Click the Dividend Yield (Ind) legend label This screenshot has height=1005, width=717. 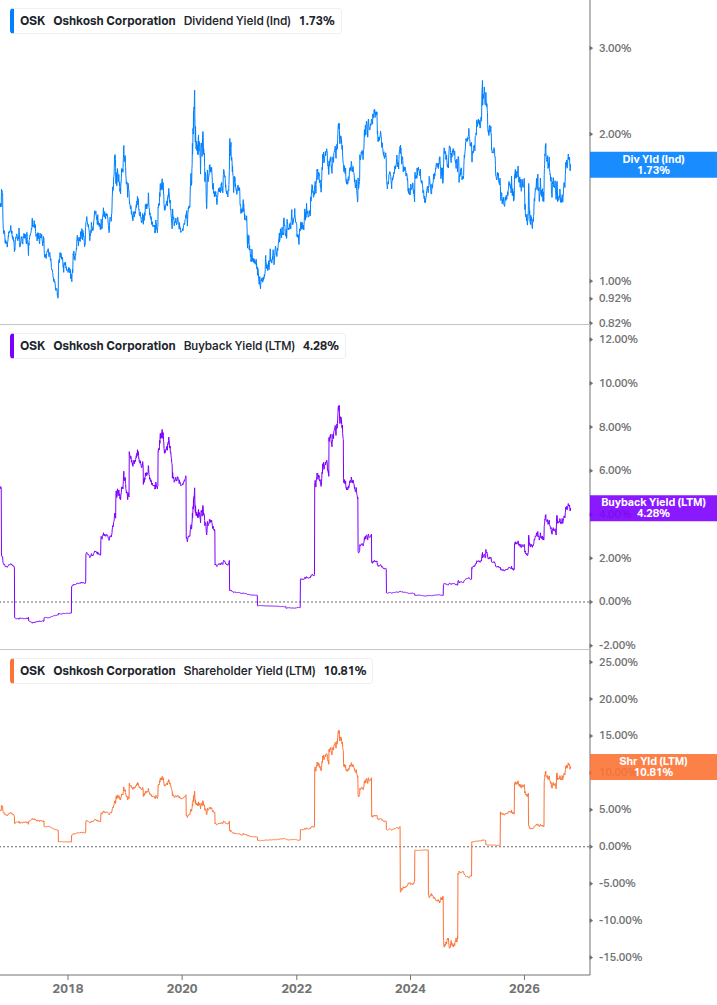pos(237,21)
